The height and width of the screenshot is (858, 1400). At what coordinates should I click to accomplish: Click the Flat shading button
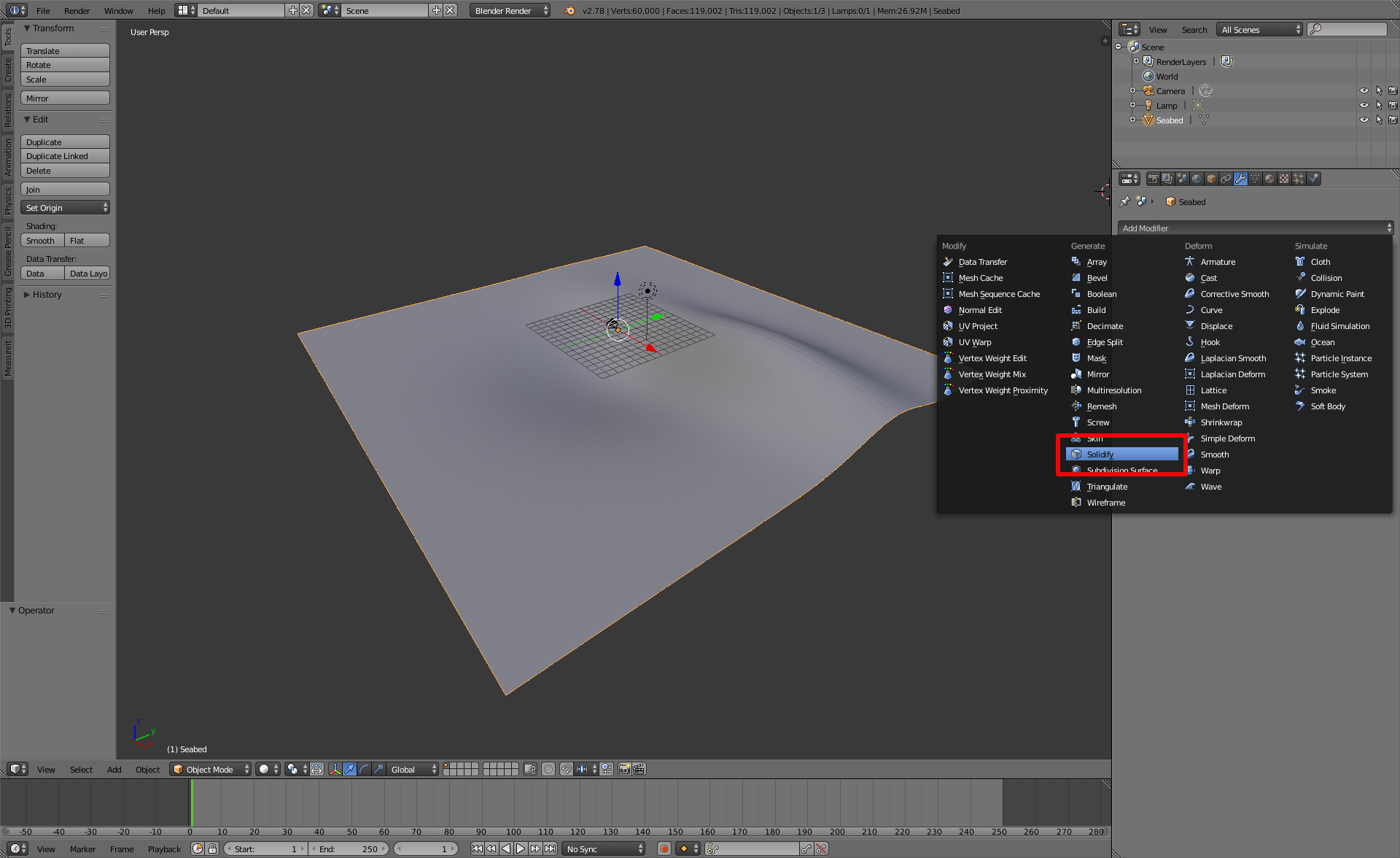point(87,241)
